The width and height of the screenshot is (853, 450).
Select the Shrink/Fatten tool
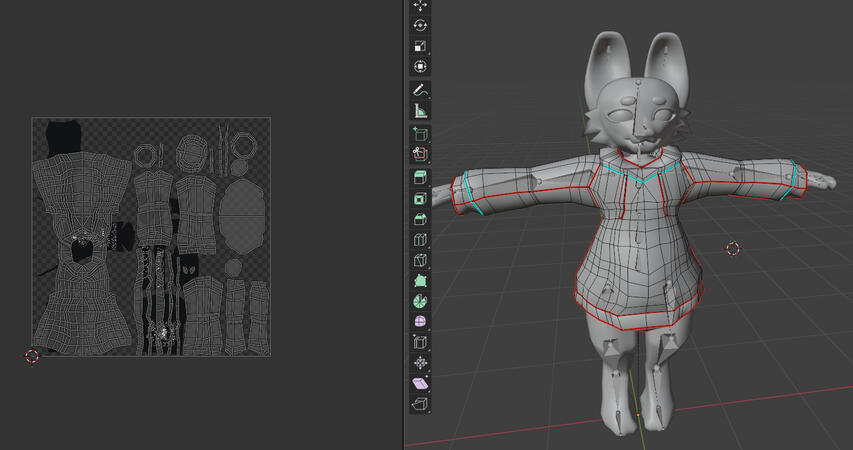coord(420,363)
